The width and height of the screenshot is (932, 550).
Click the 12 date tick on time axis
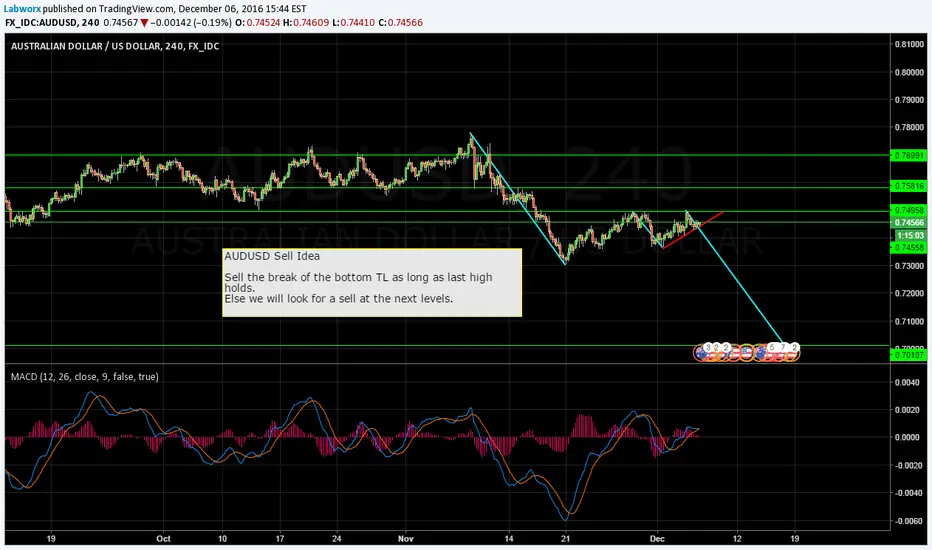737,539
